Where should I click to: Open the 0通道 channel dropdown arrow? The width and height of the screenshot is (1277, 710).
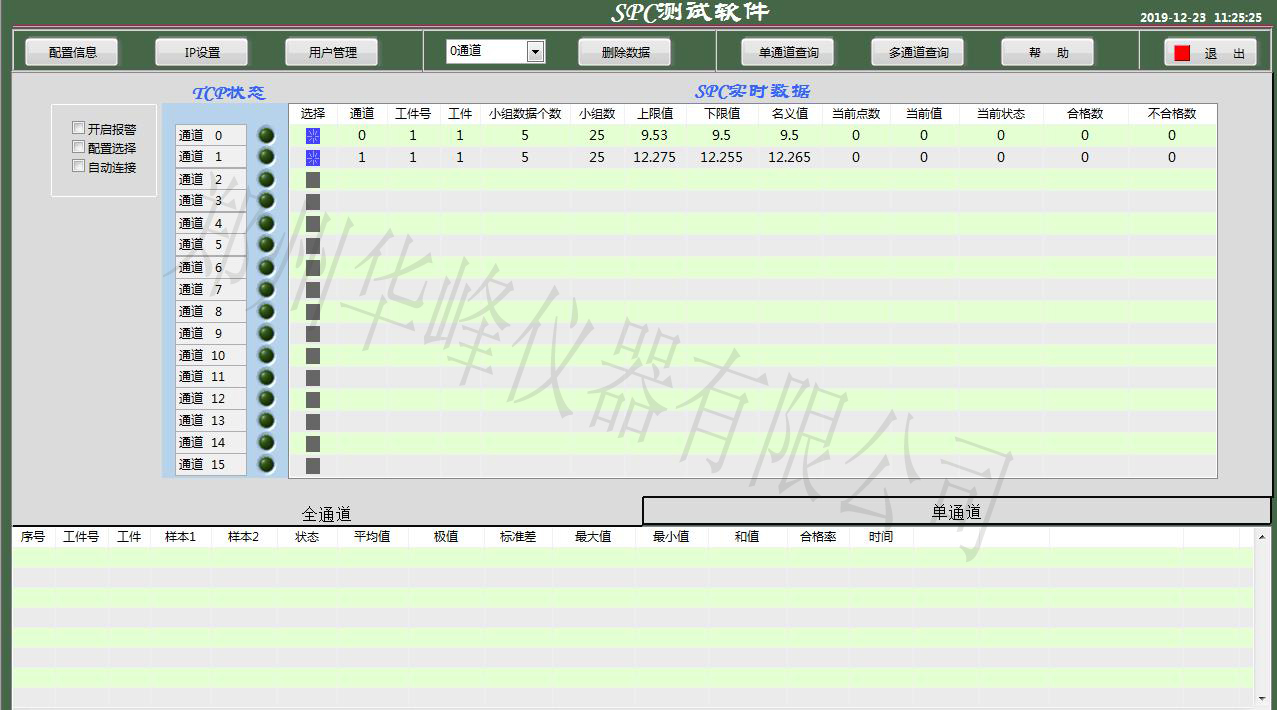pos(535,52)
